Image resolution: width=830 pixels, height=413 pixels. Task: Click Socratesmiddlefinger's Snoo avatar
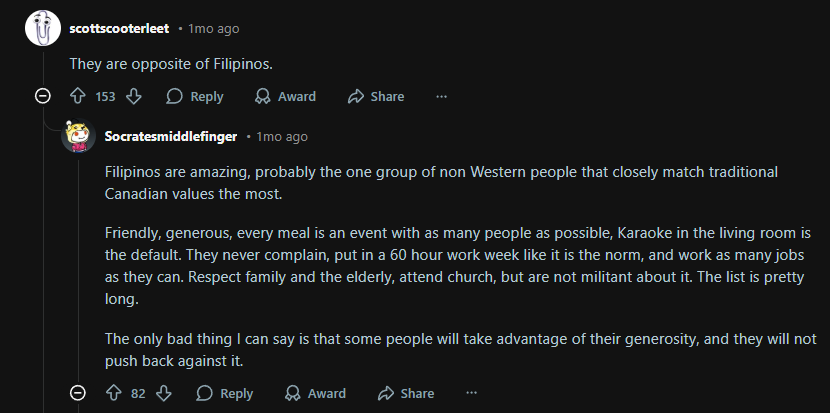[78, 136]
